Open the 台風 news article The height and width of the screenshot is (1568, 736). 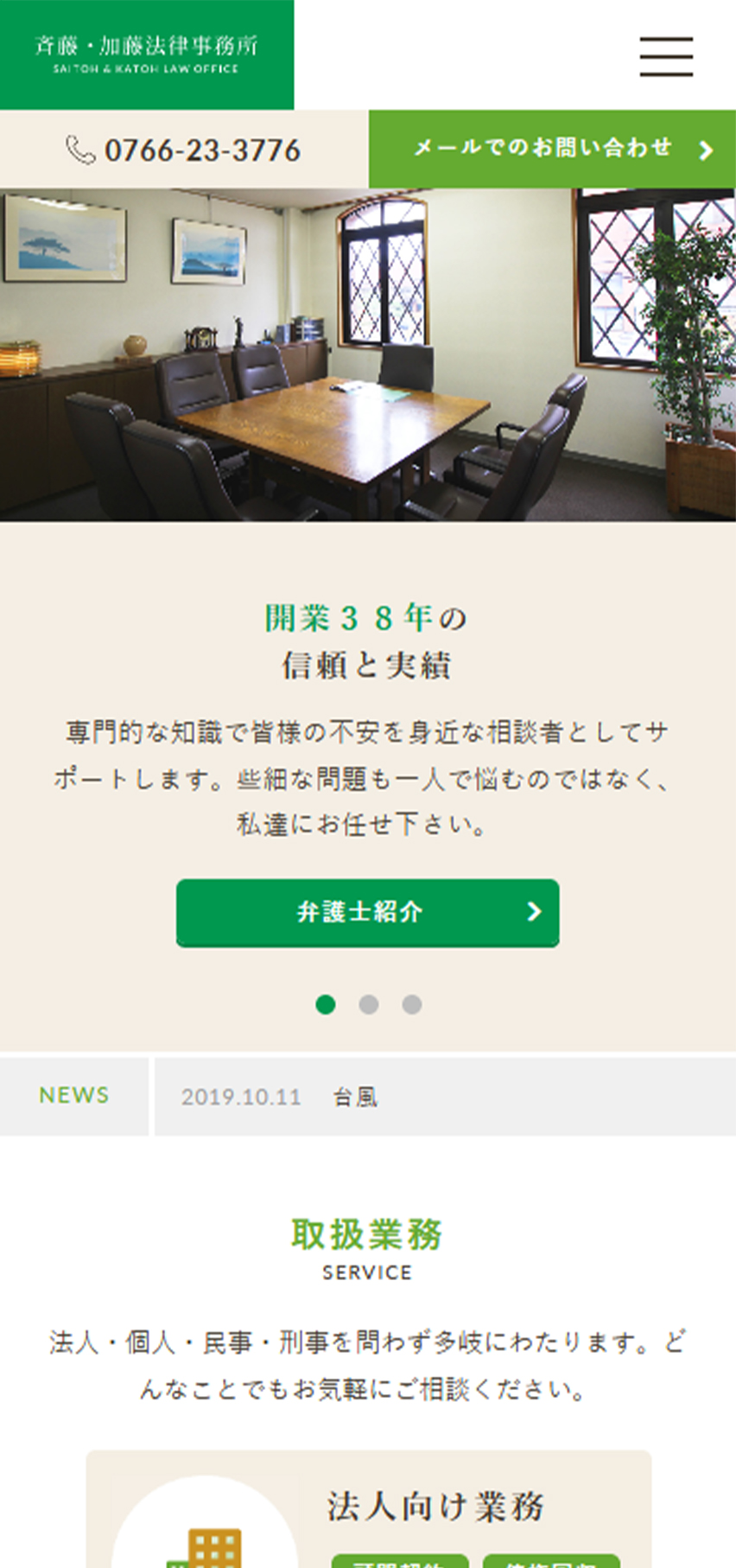(x=355, y=1097)
